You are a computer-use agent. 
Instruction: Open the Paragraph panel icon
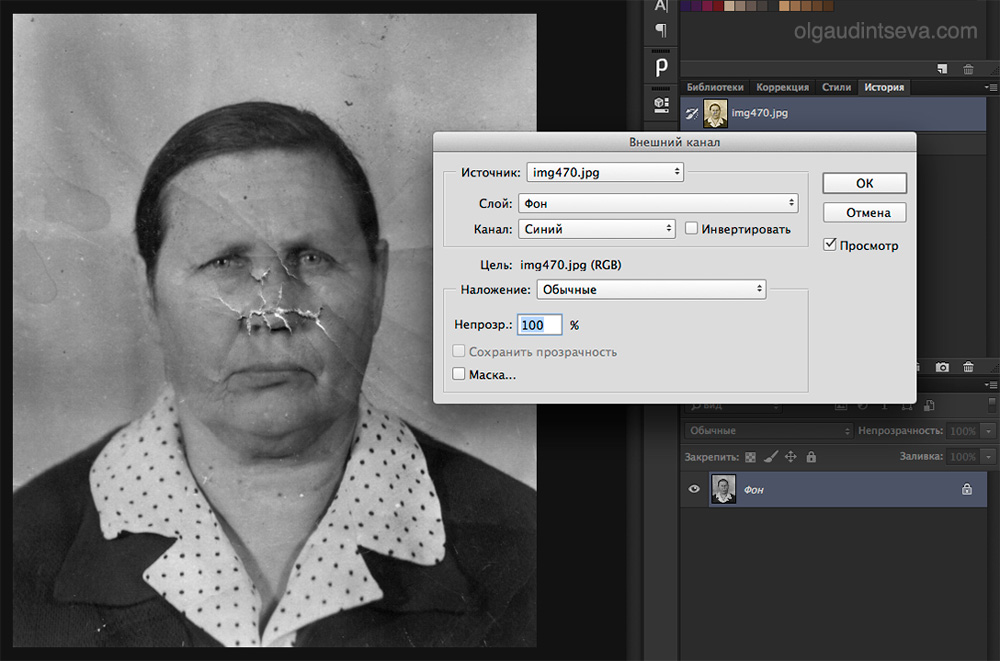661,32
